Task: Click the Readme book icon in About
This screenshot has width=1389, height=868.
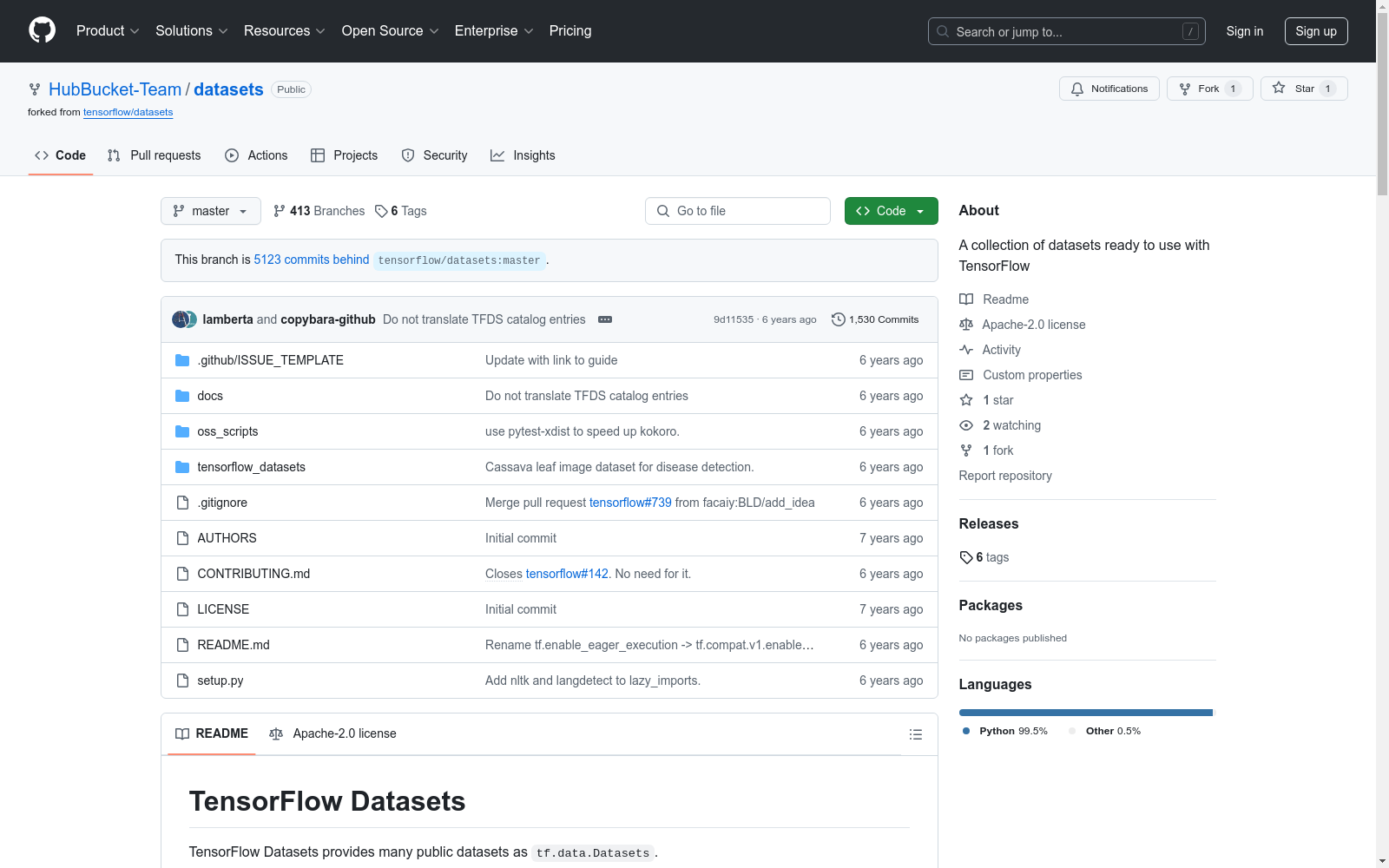Action: click(966, 299)
